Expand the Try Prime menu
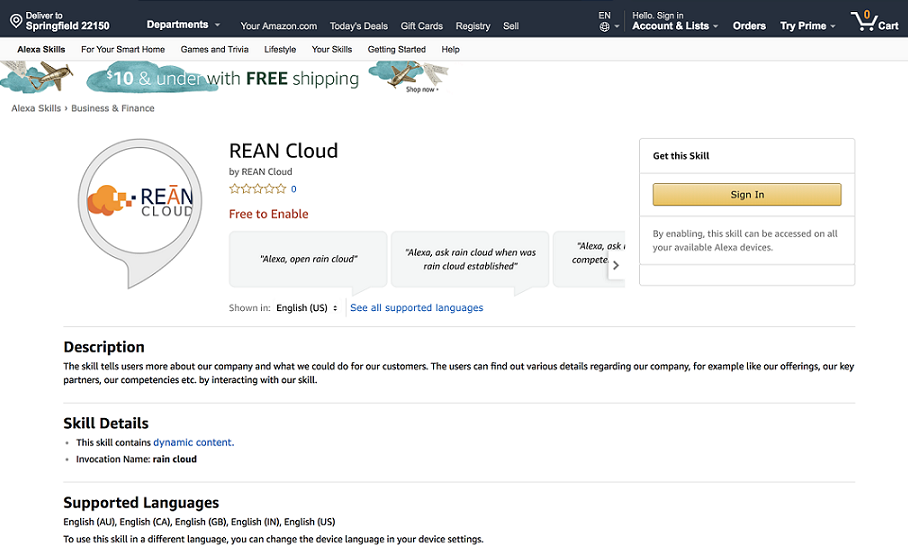This screenshot has height=552, width=908. (x=808, y=26)
